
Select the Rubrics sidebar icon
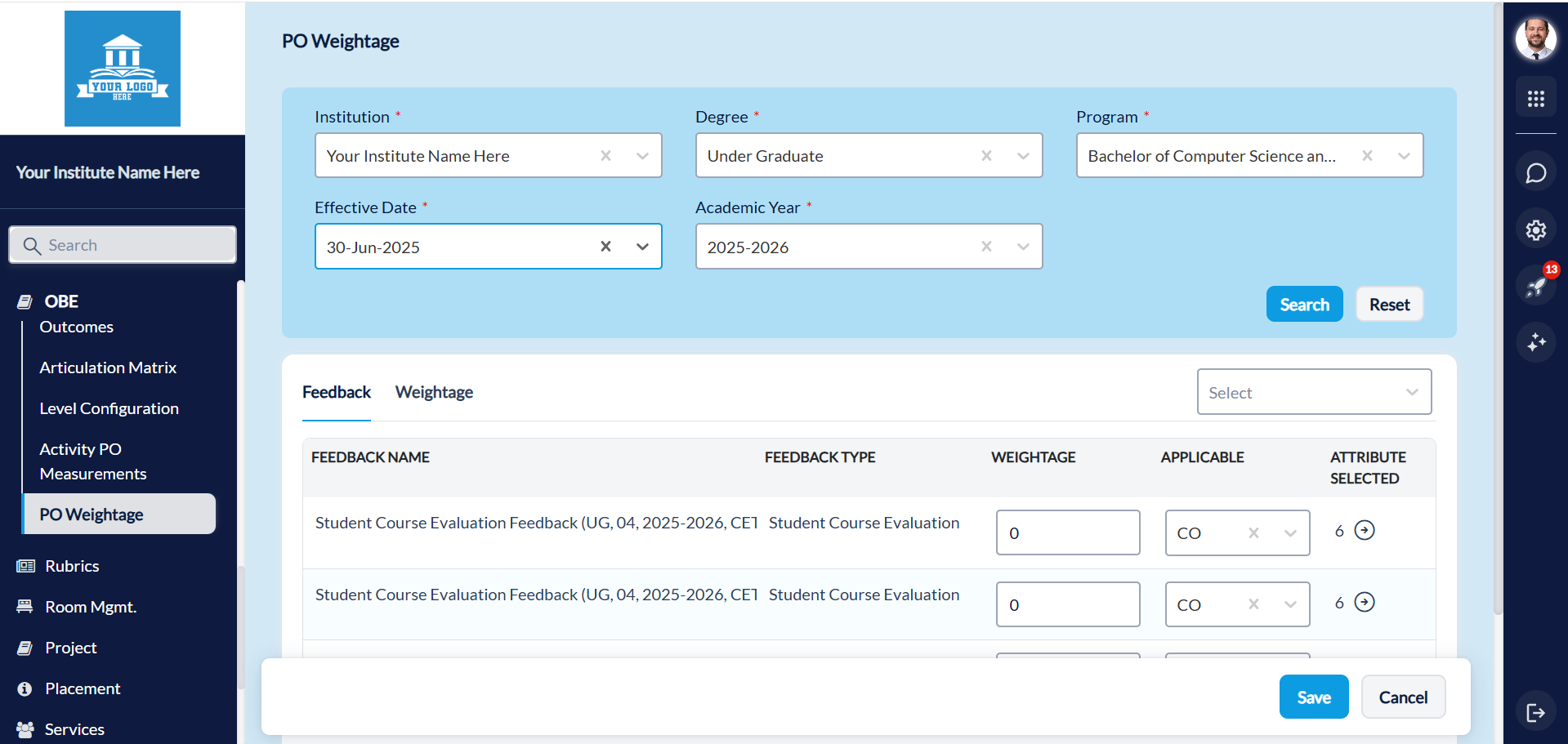coord(25,565)
